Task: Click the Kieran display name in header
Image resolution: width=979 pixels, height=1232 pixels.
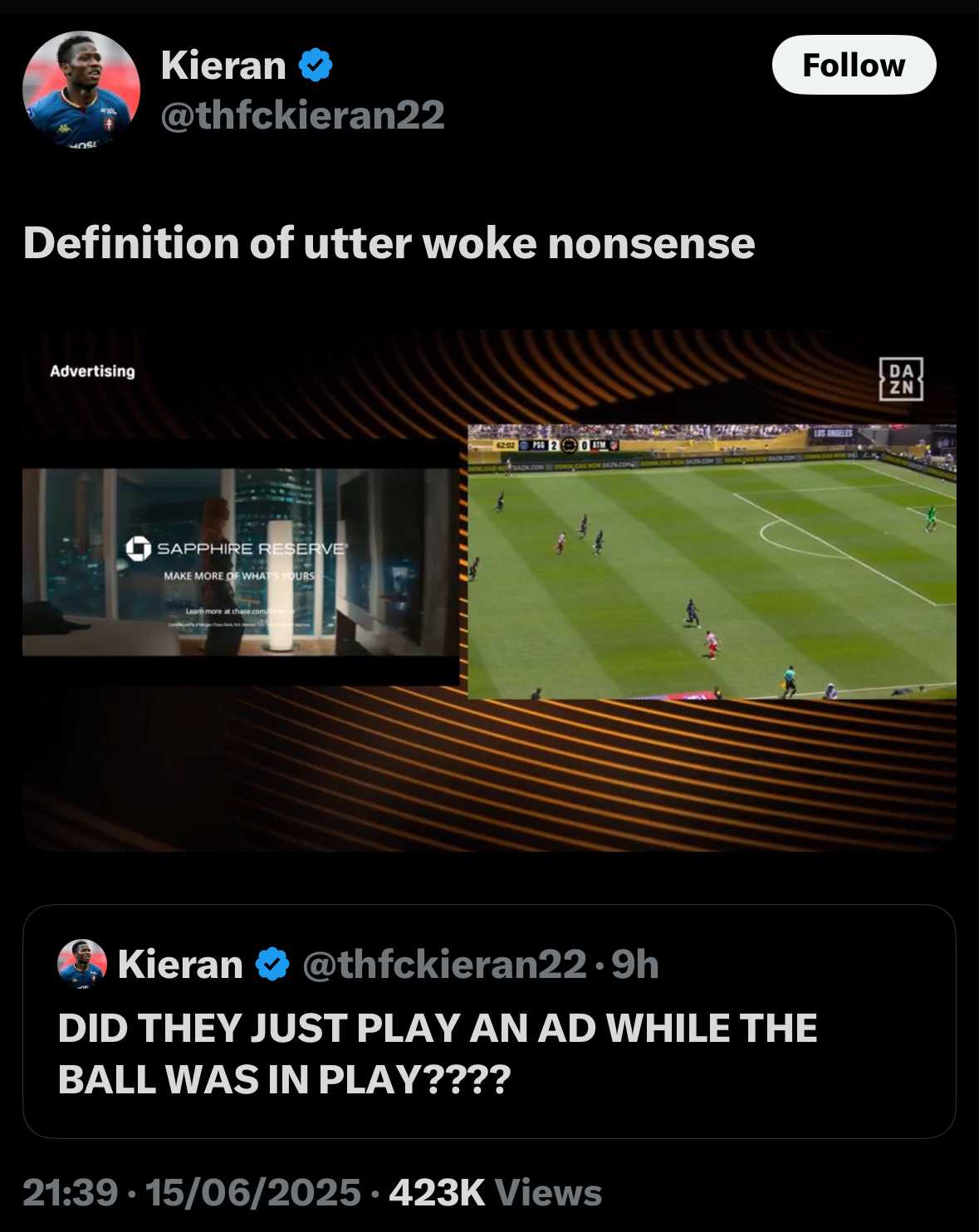Action: coord(223,65)
